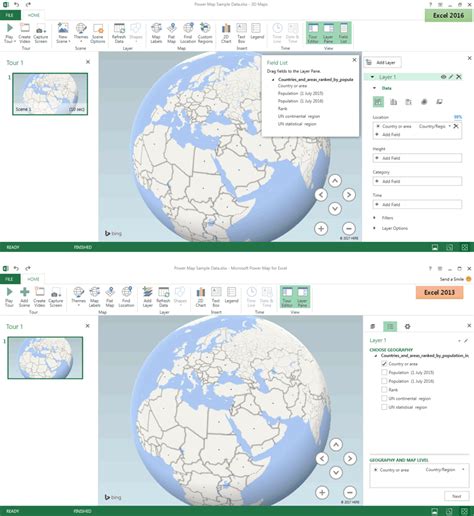Check Population (1 July 2016) in the Excel 2013 pane
The width and height of the screenshot is (474, 516).
[384, 381]
